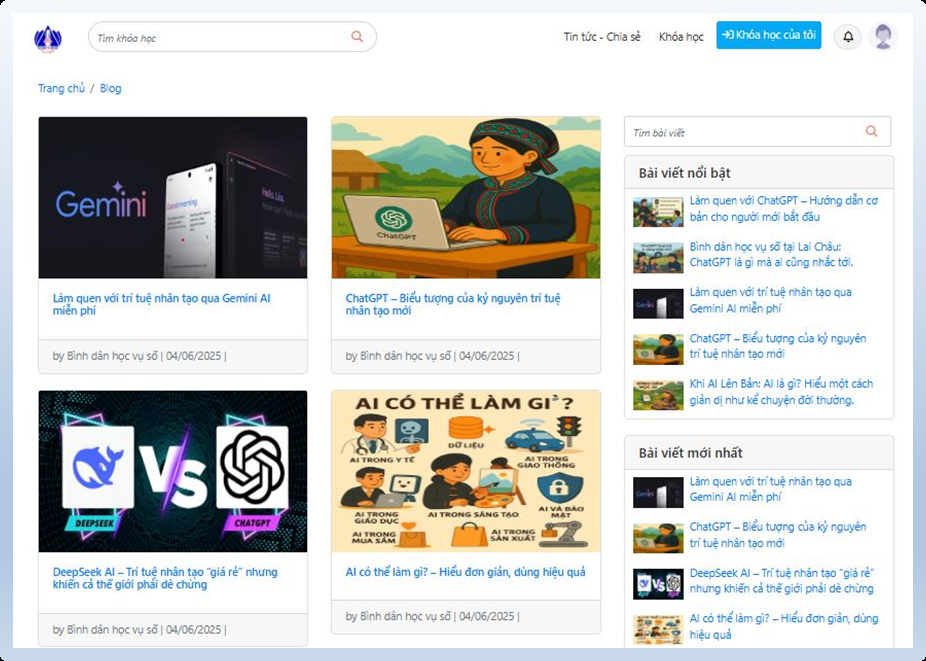
Task: Navigate to 'Trang chủ' breadcrumb link
Action: tap(61, 89)
